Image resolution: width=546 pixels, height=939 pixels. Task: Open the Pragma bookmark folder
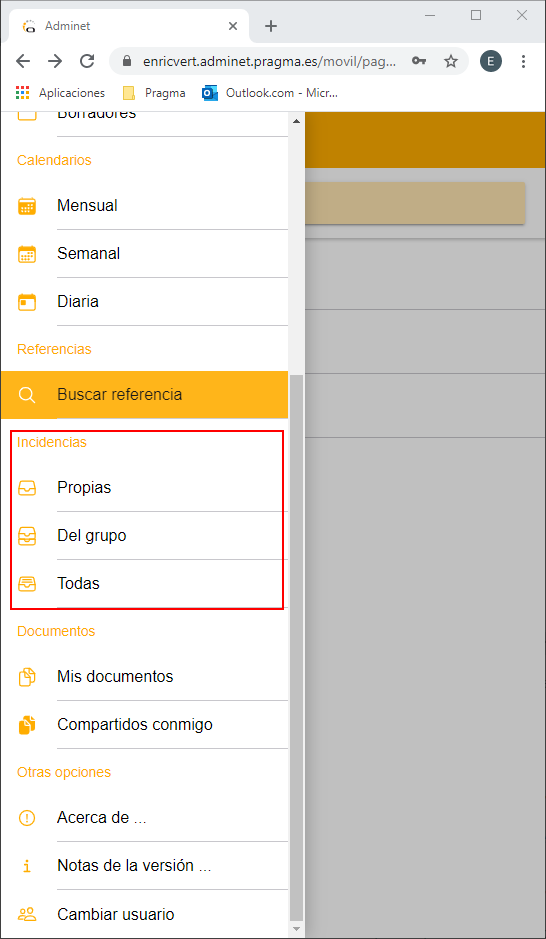click(x=154, y=93)
